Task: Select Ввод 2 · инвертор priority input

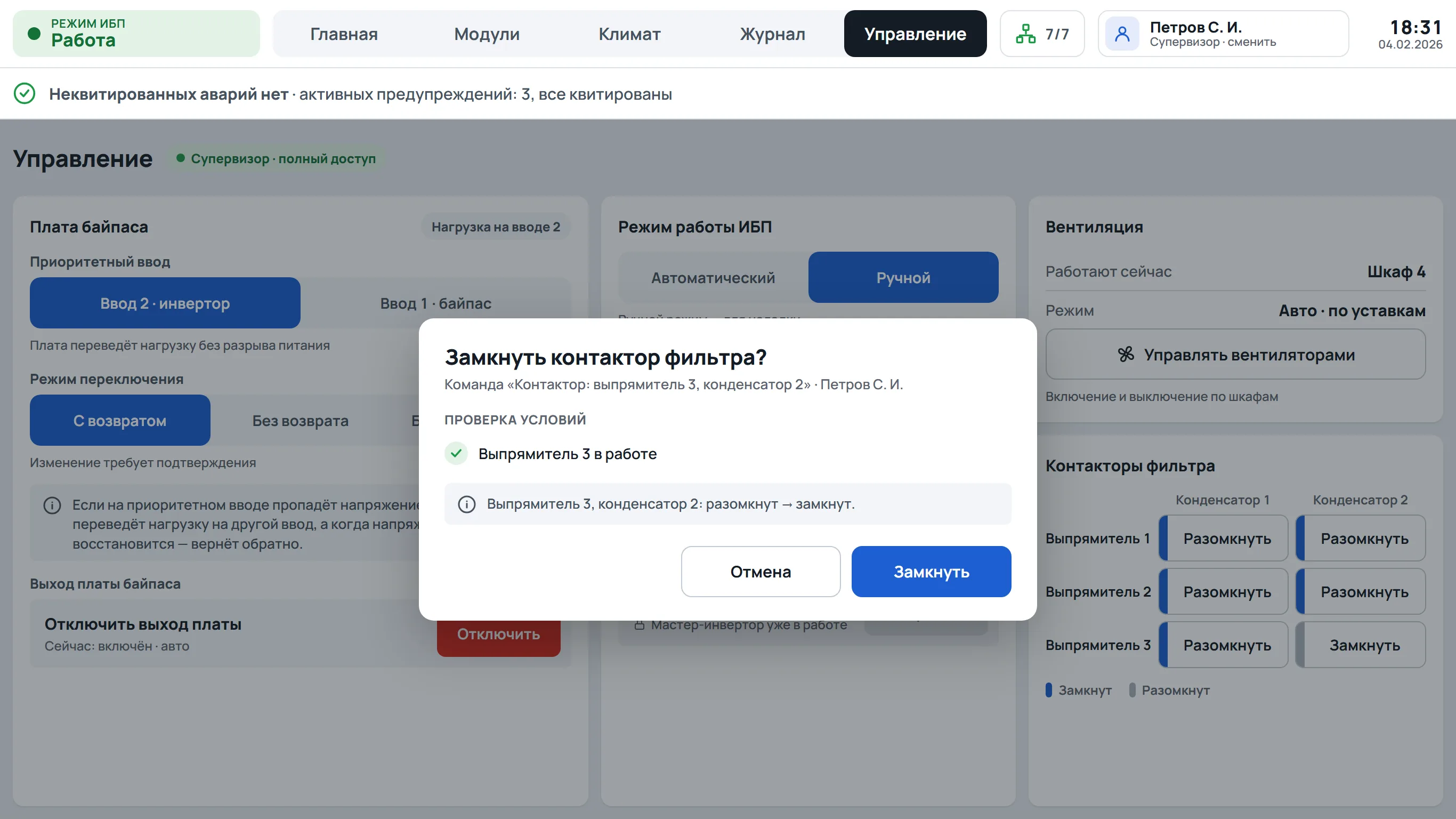Action: click(165, 303)
